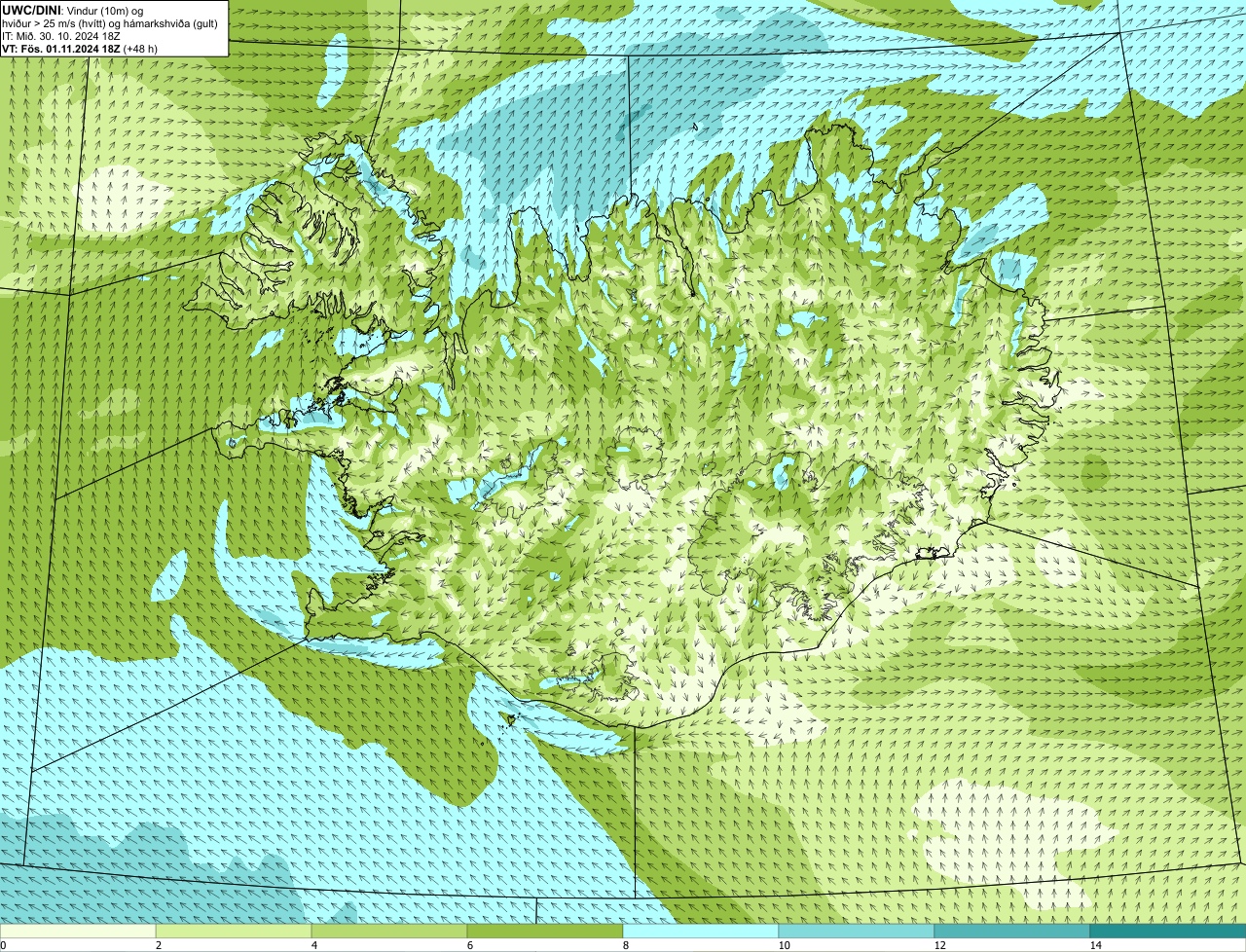The image size is (1246, 952).
Task: Click the "12" scale label
Action: tap(939, 945)
